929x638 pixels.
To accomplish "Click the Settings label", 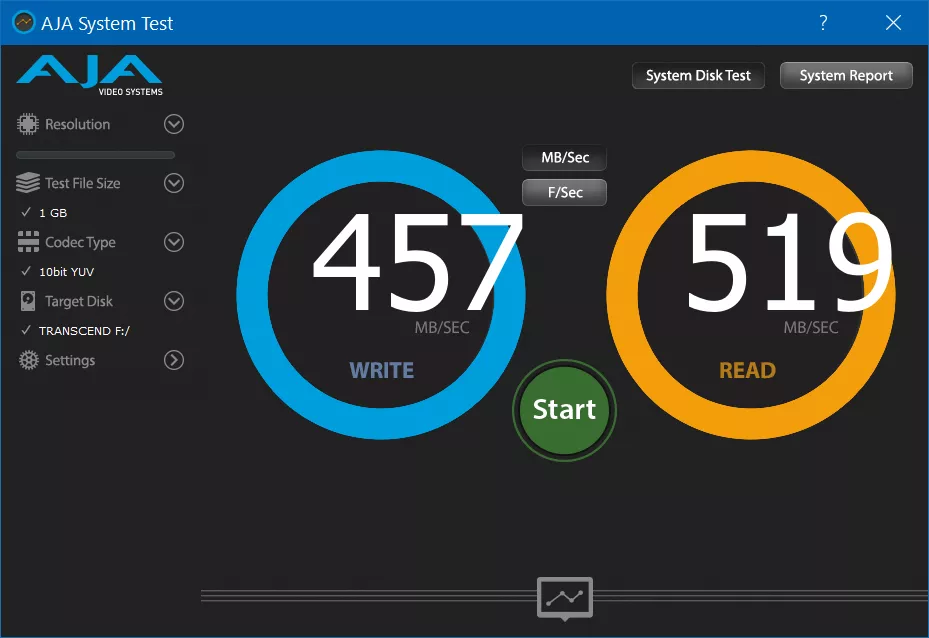I will (x=70, y=361).
